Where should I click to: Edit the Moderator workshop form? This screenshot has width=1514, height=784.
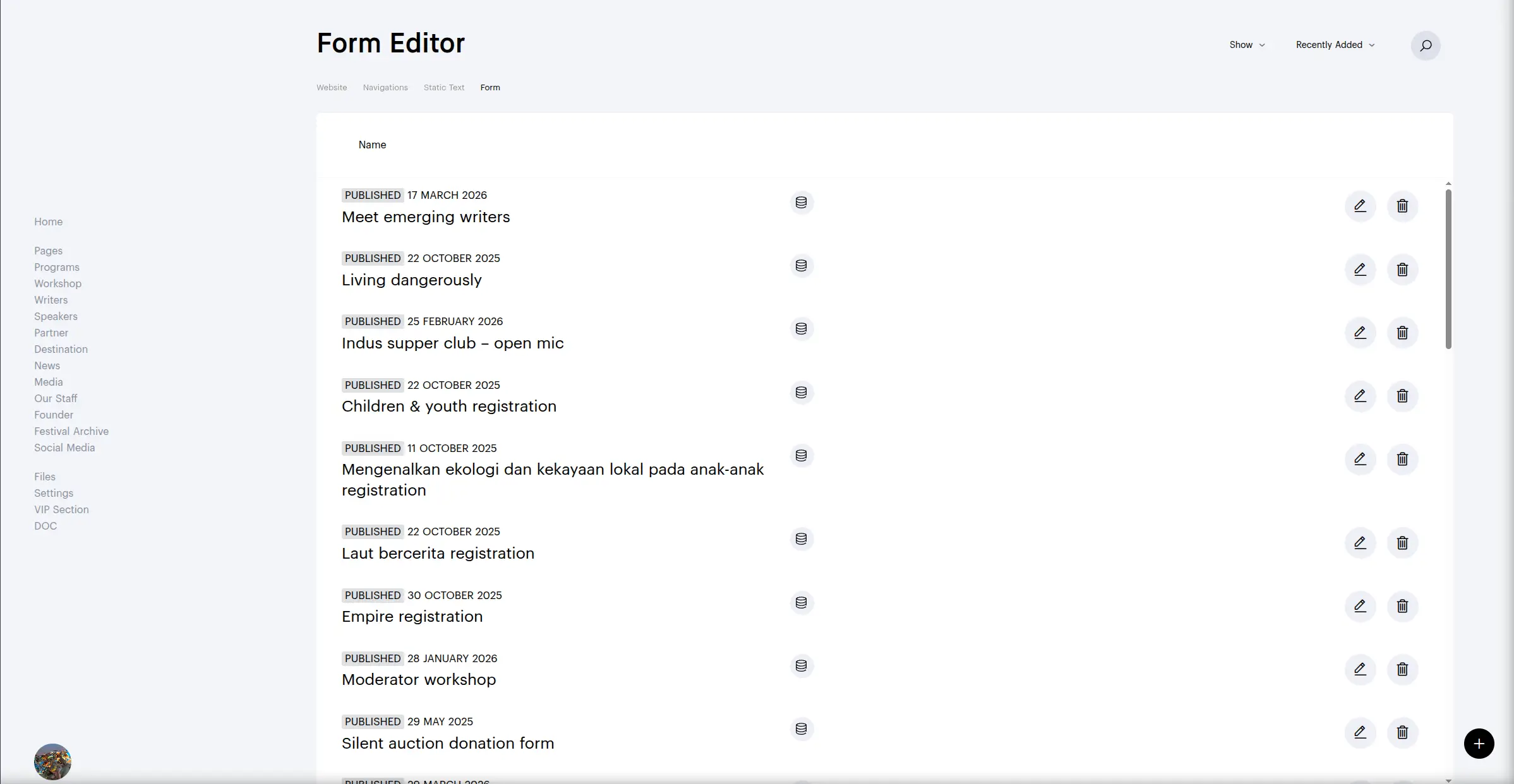click(x=1360, y=669)
